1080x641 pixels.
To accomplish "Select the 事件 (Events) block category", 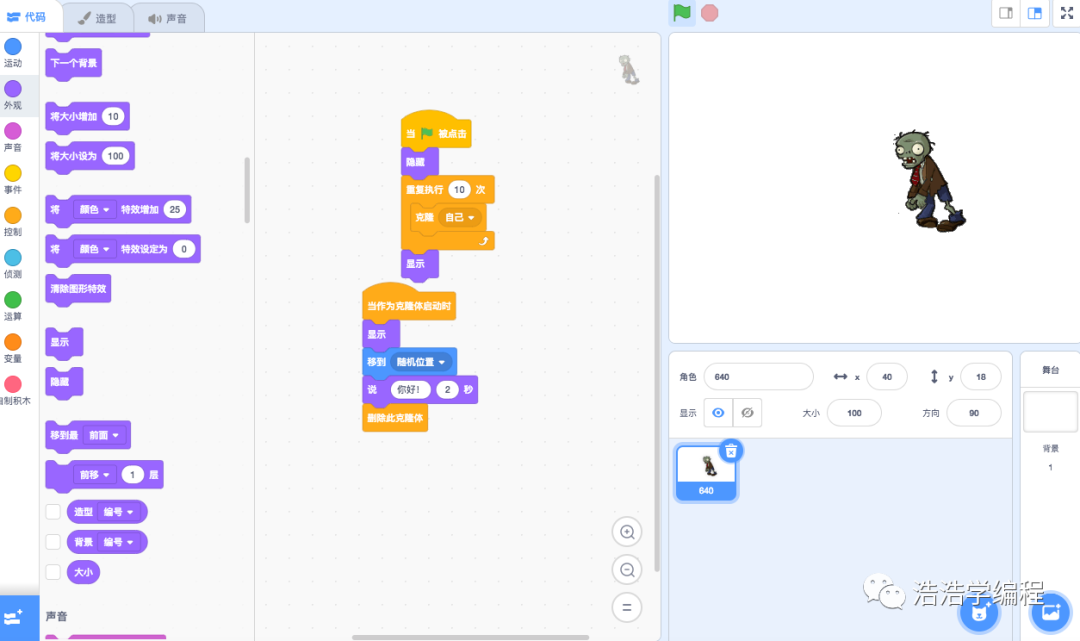I will 13,179.
